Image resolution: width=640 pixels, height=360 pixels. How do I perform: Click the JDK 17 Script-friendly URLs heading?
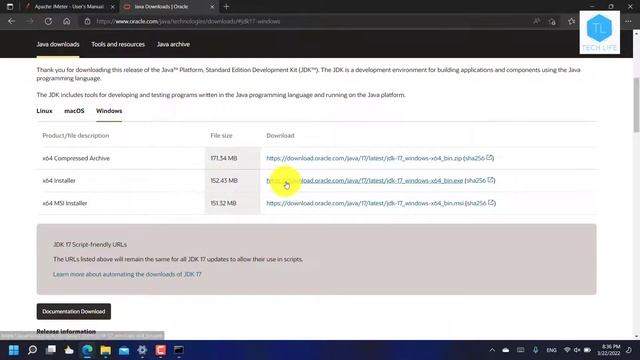point(90,244)
